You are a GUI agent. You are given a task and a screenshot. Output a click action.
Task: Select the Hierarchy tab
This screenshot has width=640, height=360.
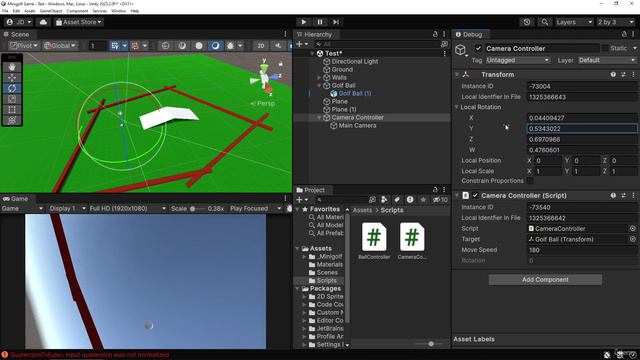click(314, 34)
